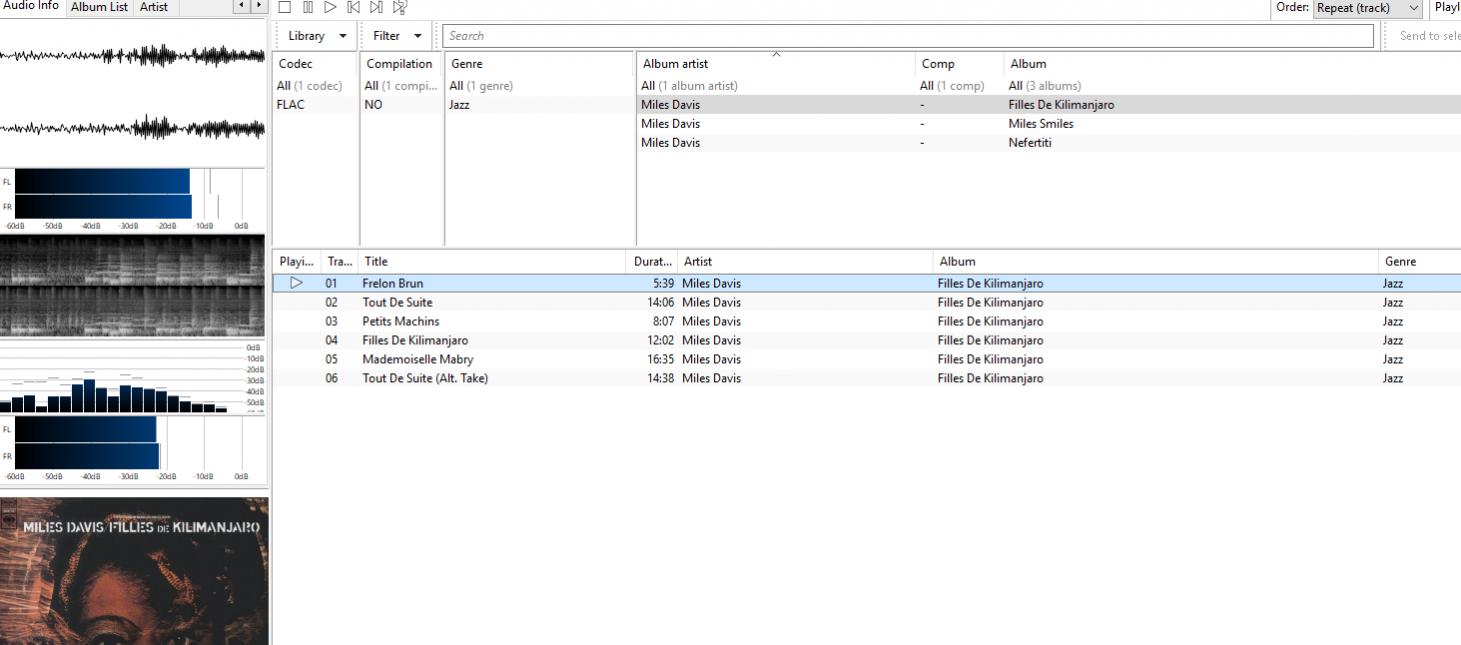
Task: Click the Filles De Kilimanjaro album cover
Action: tap(134, 571)
